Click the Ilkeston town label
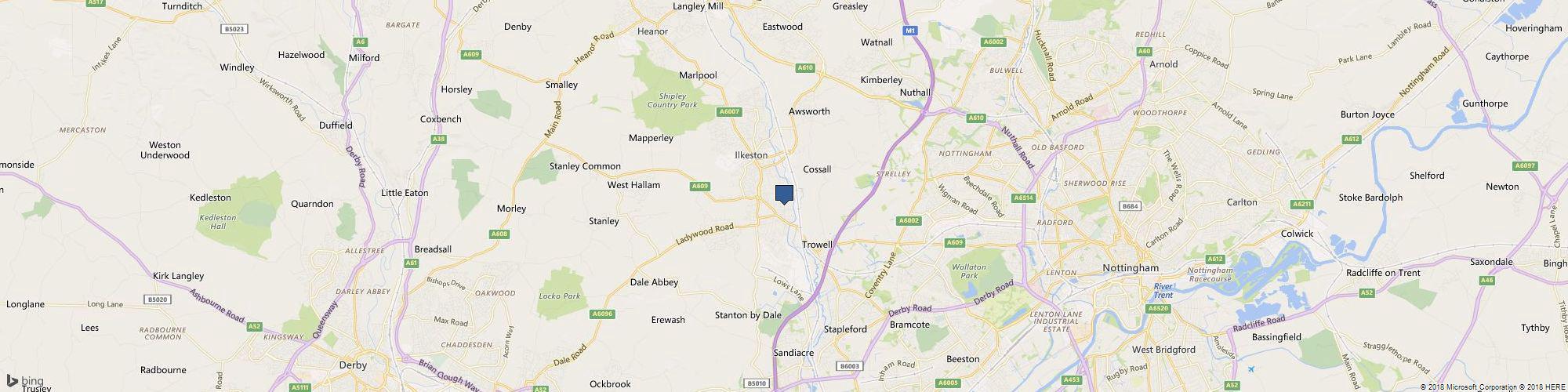1568x392 pixels. click(x=751, y=155)
